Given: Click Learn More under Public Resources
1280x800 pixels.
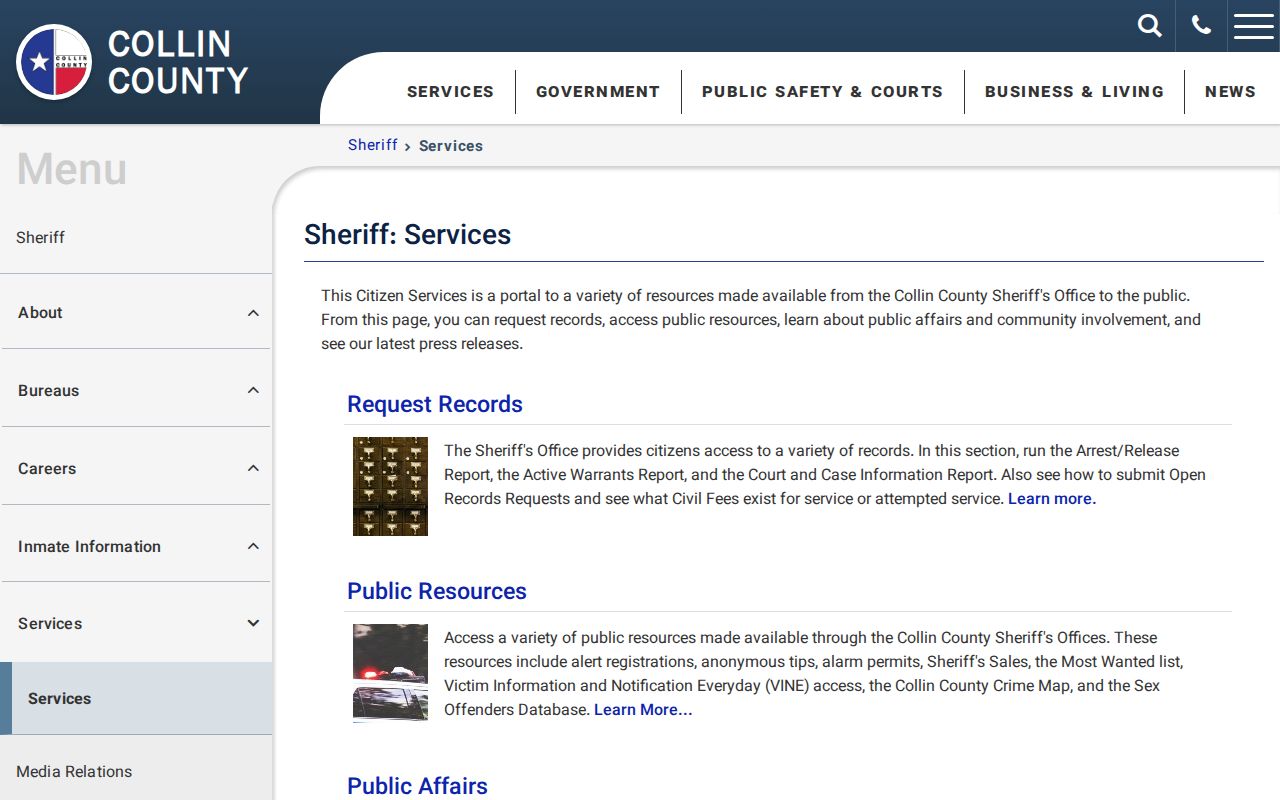Looking at the screenshot, I should tap(643, 710).
